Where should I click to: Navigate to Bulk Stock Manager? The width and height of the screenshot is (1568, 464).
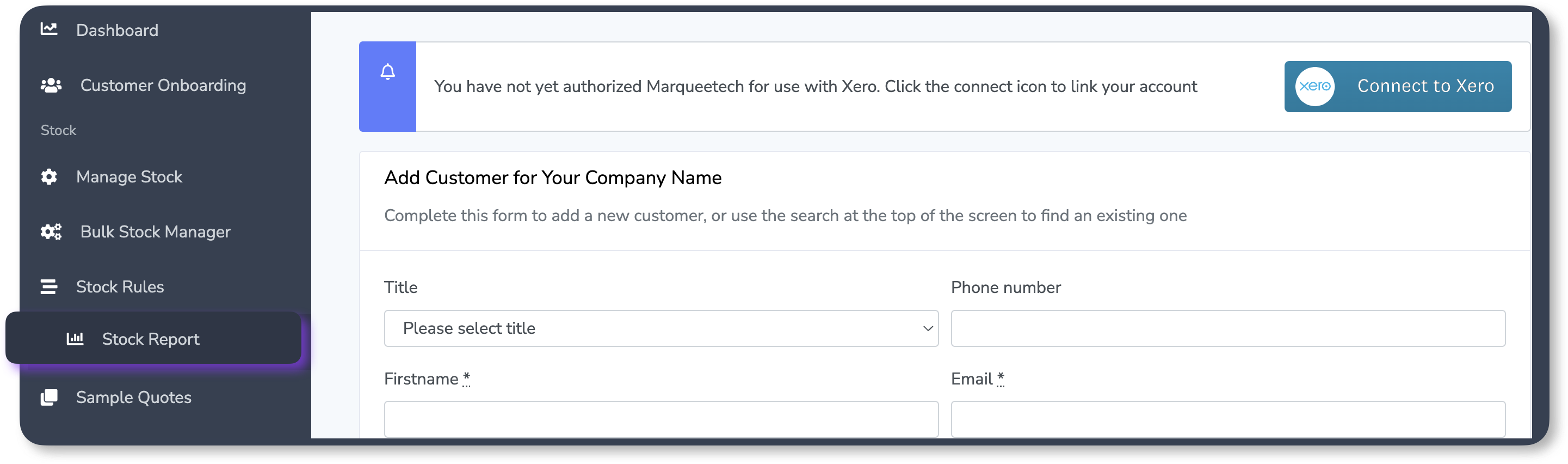click(155, 231)
